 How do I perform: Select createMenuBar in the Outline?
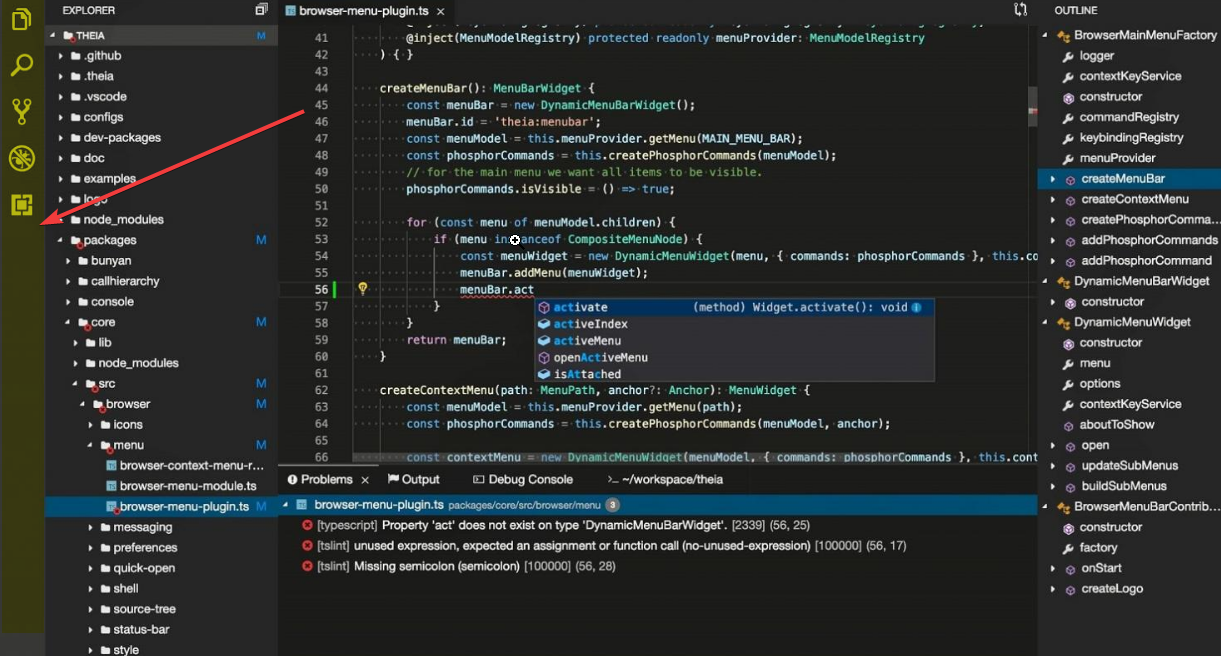pos(1129,179)
